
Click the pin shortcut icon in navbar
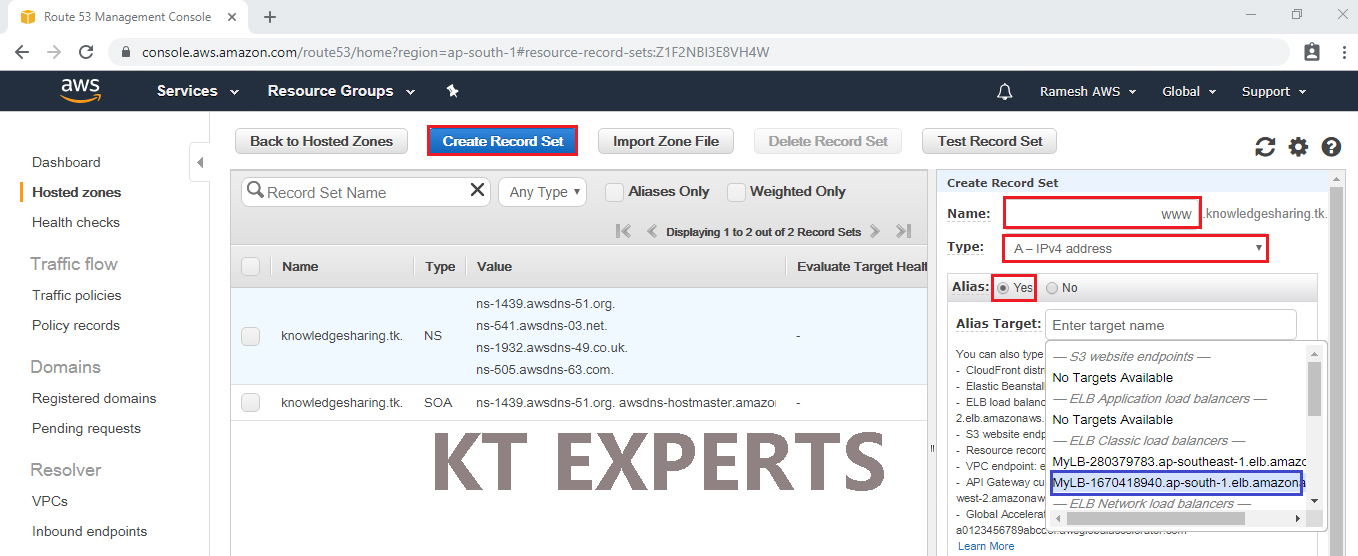(452, 91)
